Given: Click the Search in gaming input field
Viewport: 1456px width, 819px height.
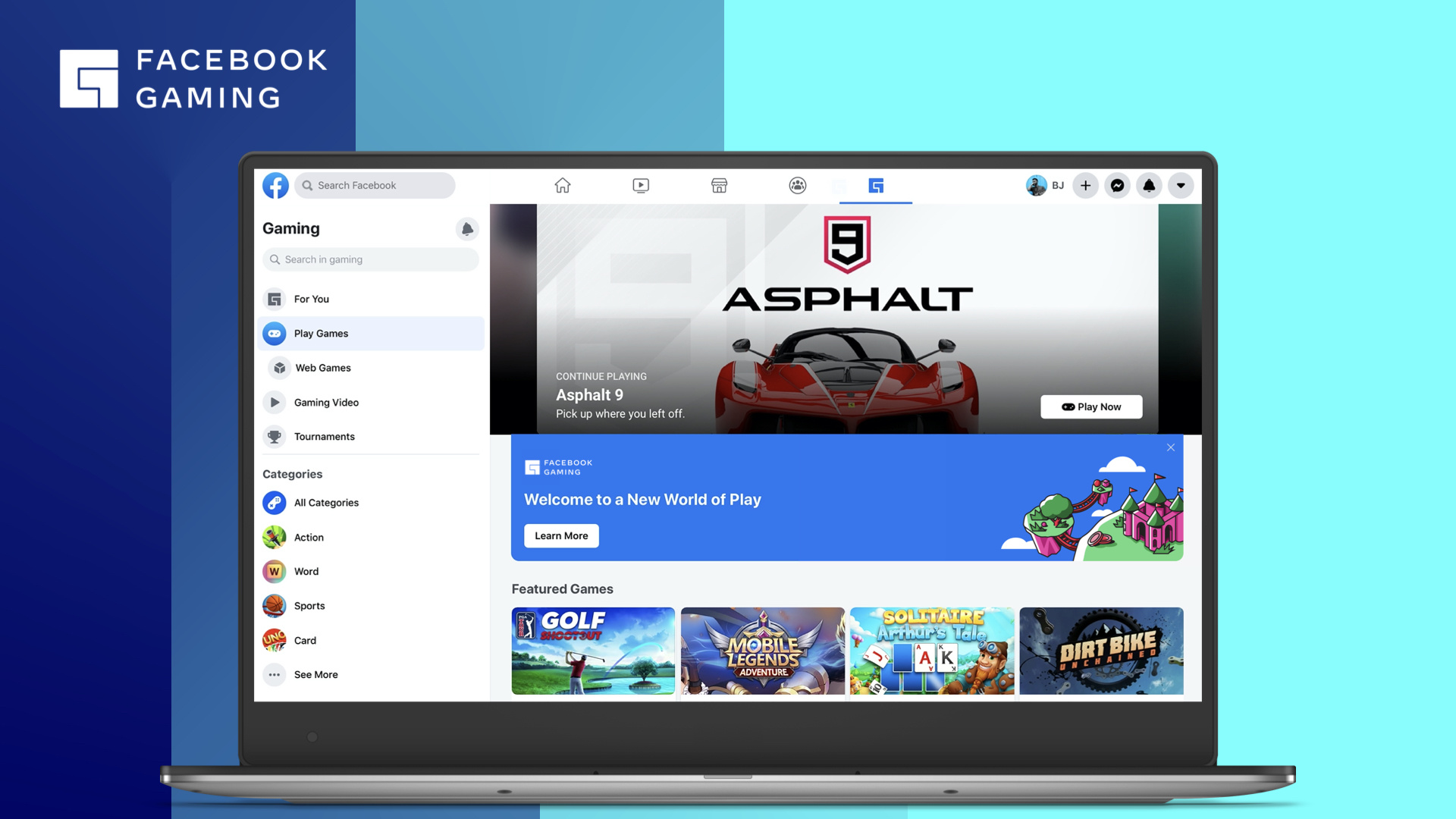Looking at the screenshot, I should coord(370,259).
